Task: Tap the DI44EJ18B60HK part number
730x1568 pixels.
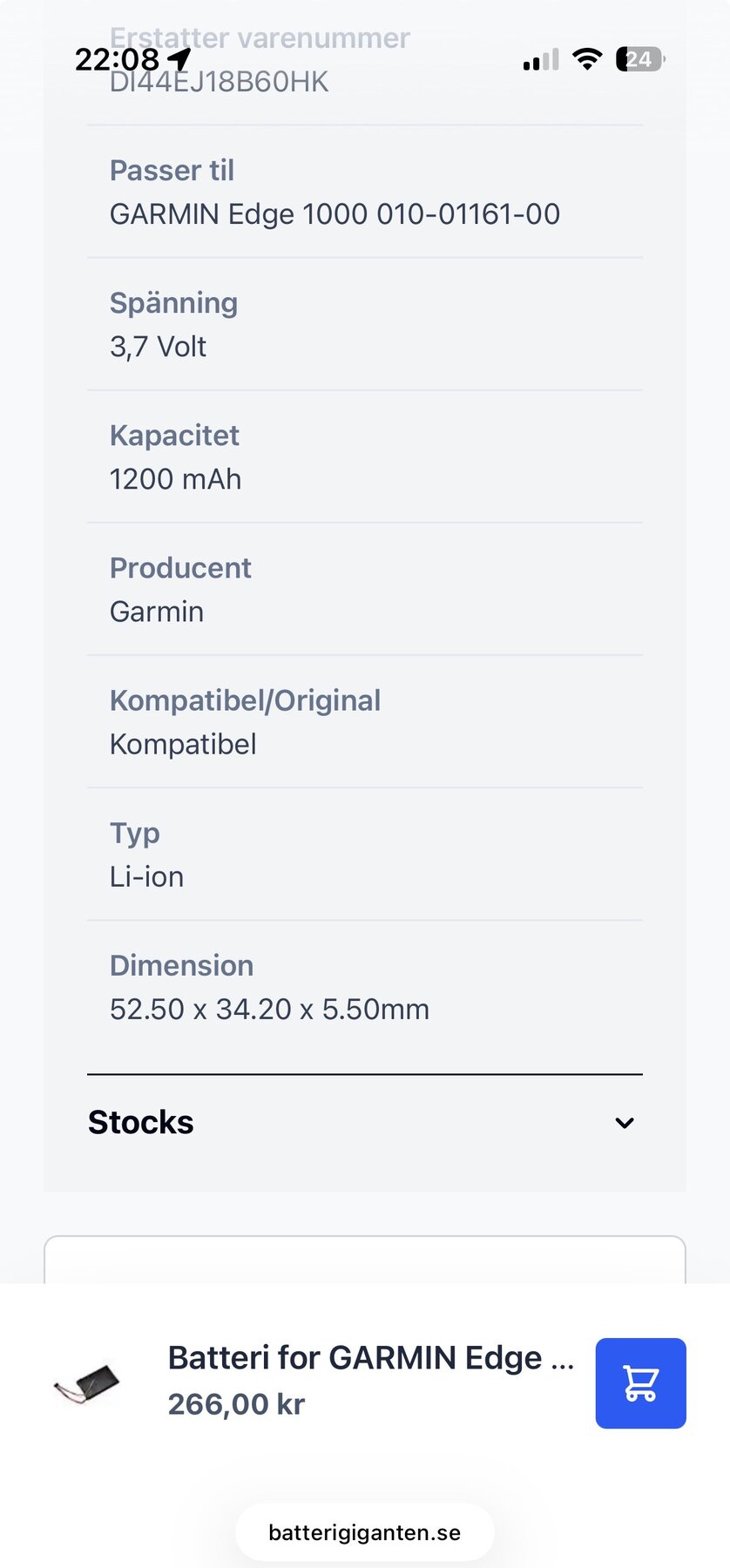Action: click(220, 83)
